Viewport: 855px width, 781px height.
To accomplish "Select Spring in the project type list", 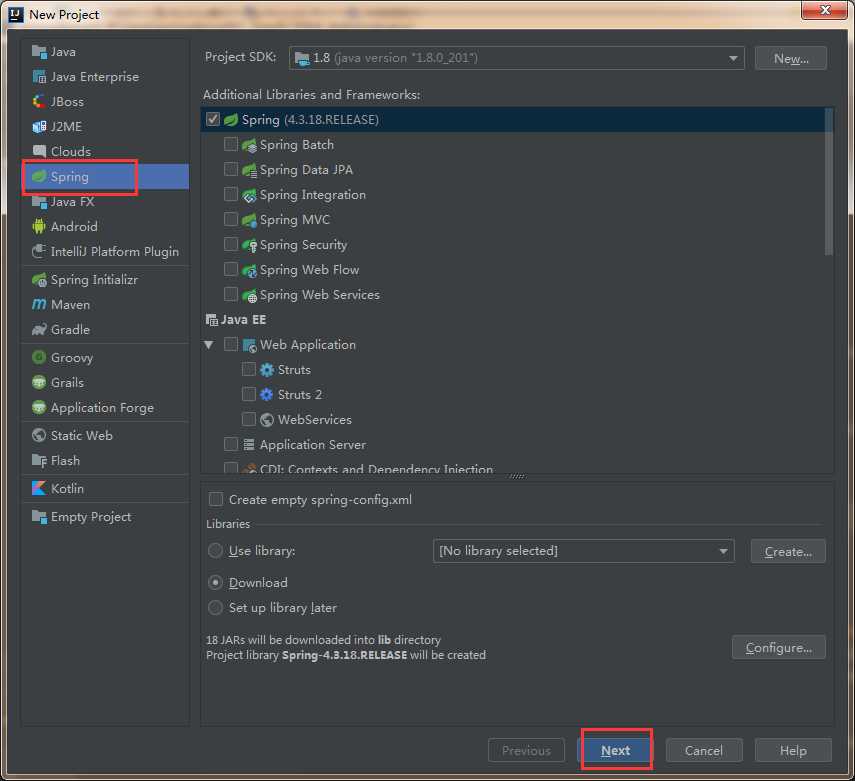I will [x=106, y=177].
